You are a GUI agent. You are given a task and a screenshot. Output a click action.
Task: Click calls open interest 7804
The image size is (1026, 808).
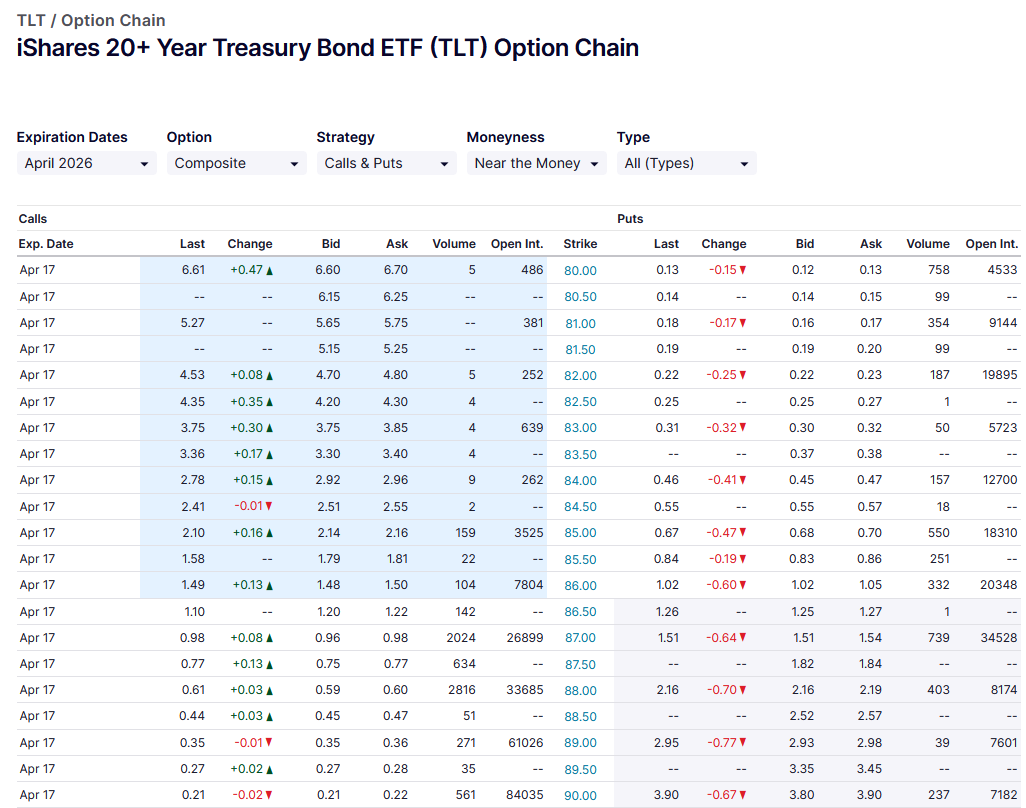point(528,584)
